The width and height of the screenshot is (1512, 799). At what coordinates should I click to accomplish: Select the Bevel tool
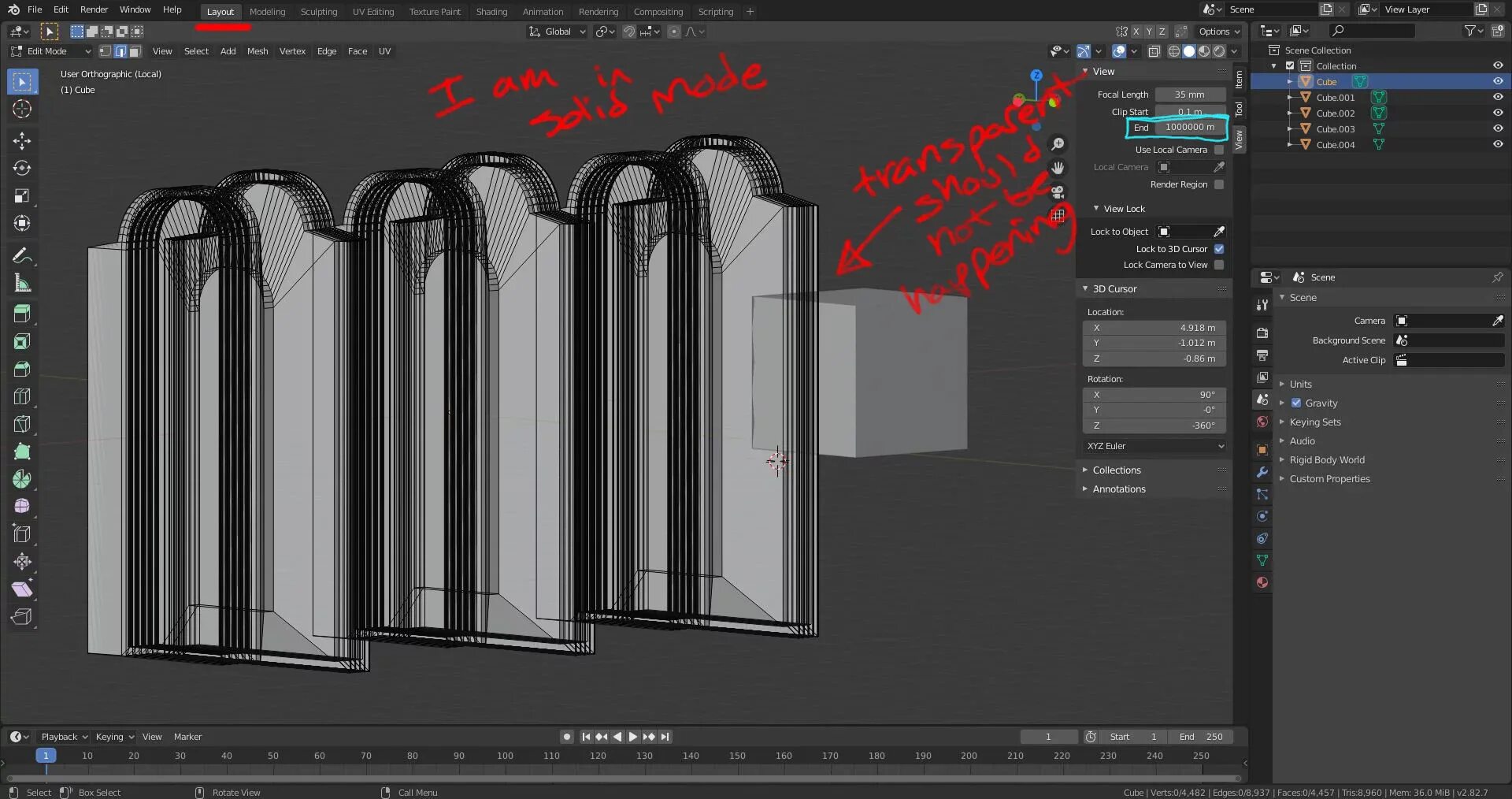(22, 369)
